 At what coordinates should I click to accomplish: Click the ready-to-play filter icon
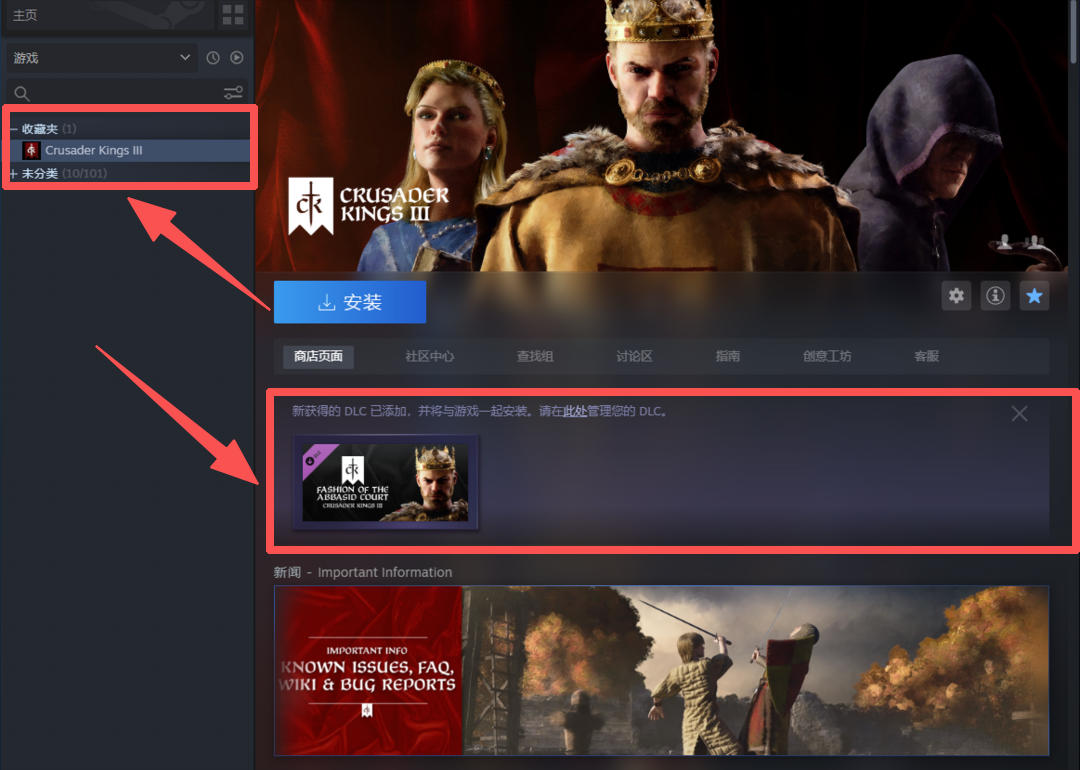click(x=237, y=58)
